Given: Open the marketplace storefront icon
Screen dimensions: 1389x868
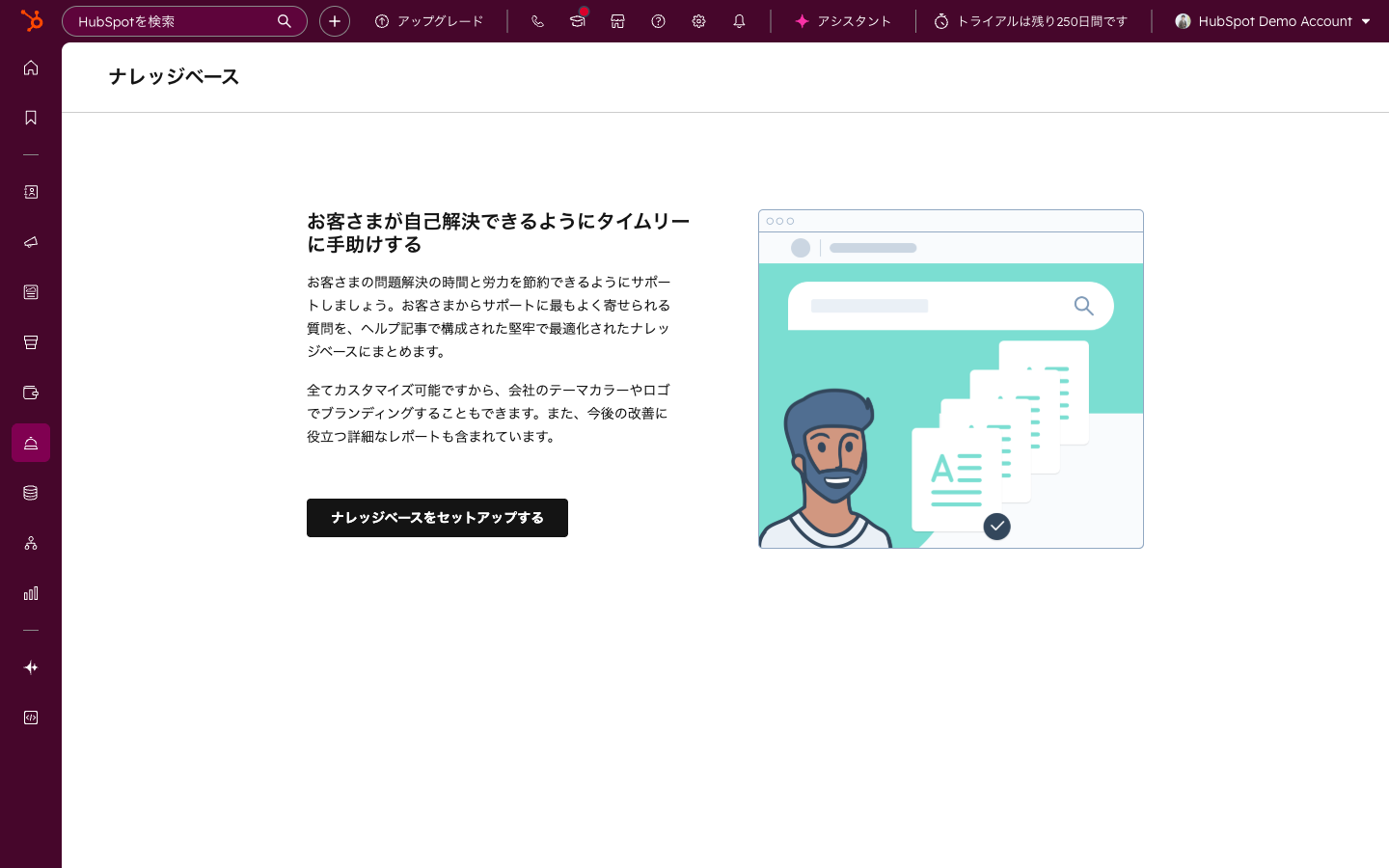Looking at the screenshot, I should tap(617, 21).
